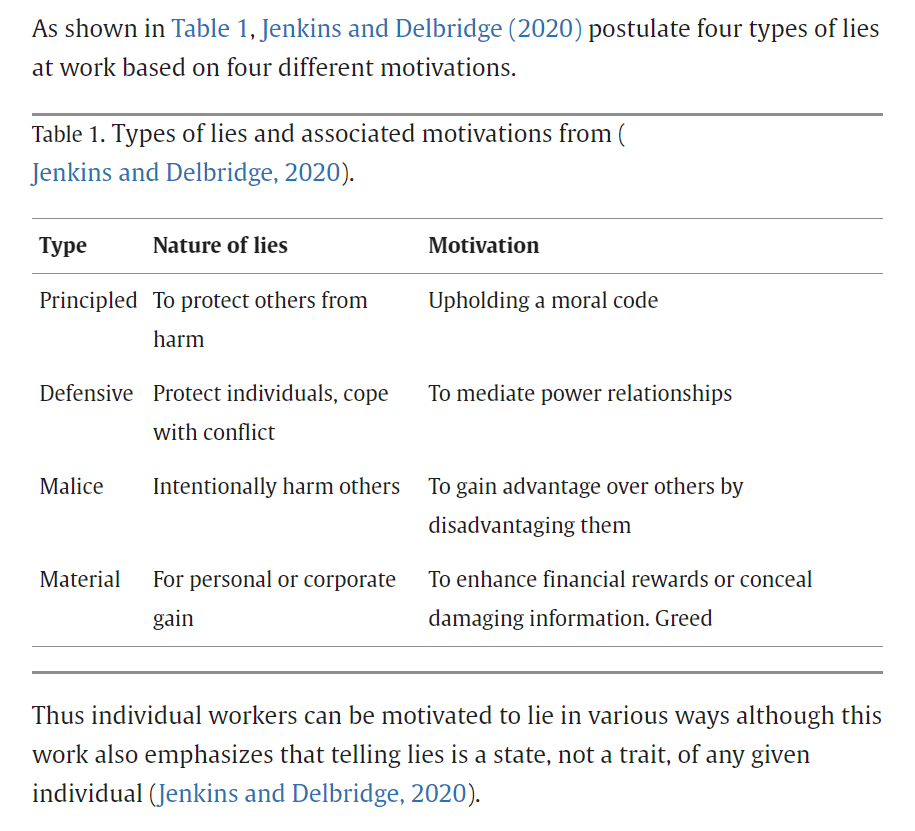
Task: Open Jenkins and Delbridge citation in table caption
Action: click(x=188, y=172)
